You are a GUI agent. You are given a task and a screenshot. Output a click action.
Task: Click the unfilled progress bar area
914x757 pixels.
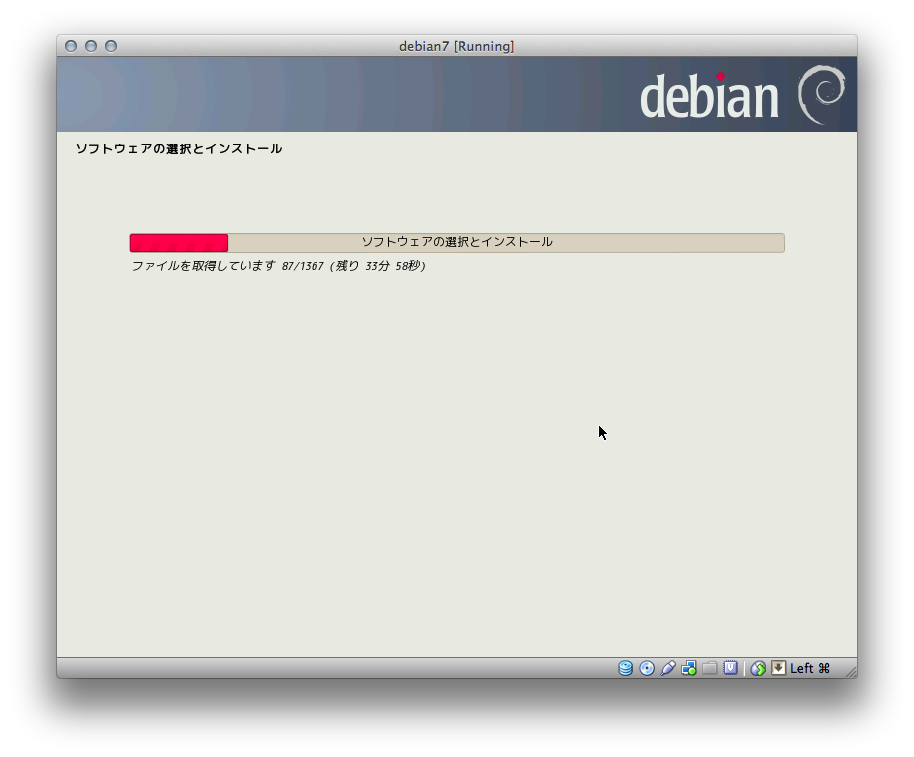coord(506,242)
